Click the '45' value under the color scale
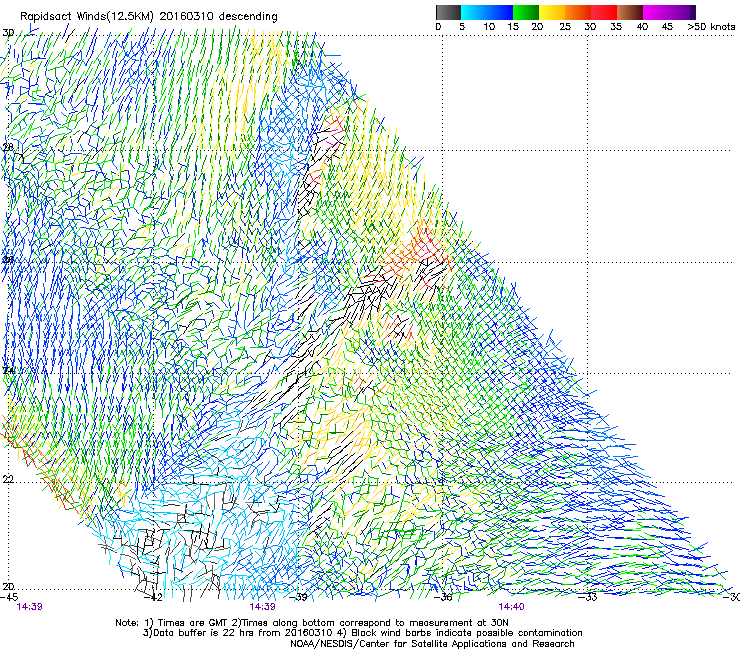The width and height of the screenshot is (740, 650). pyautogui.click(x=667, y=27)
